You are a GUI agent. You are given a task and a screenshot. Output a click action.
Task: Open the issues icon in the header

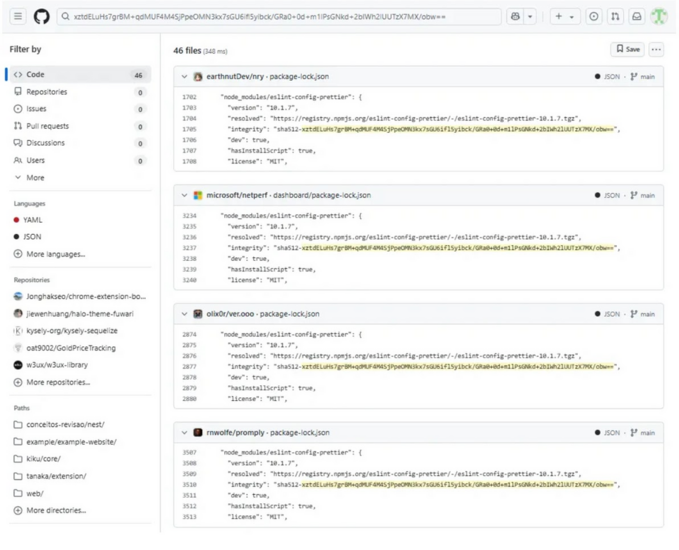[594, 16]
